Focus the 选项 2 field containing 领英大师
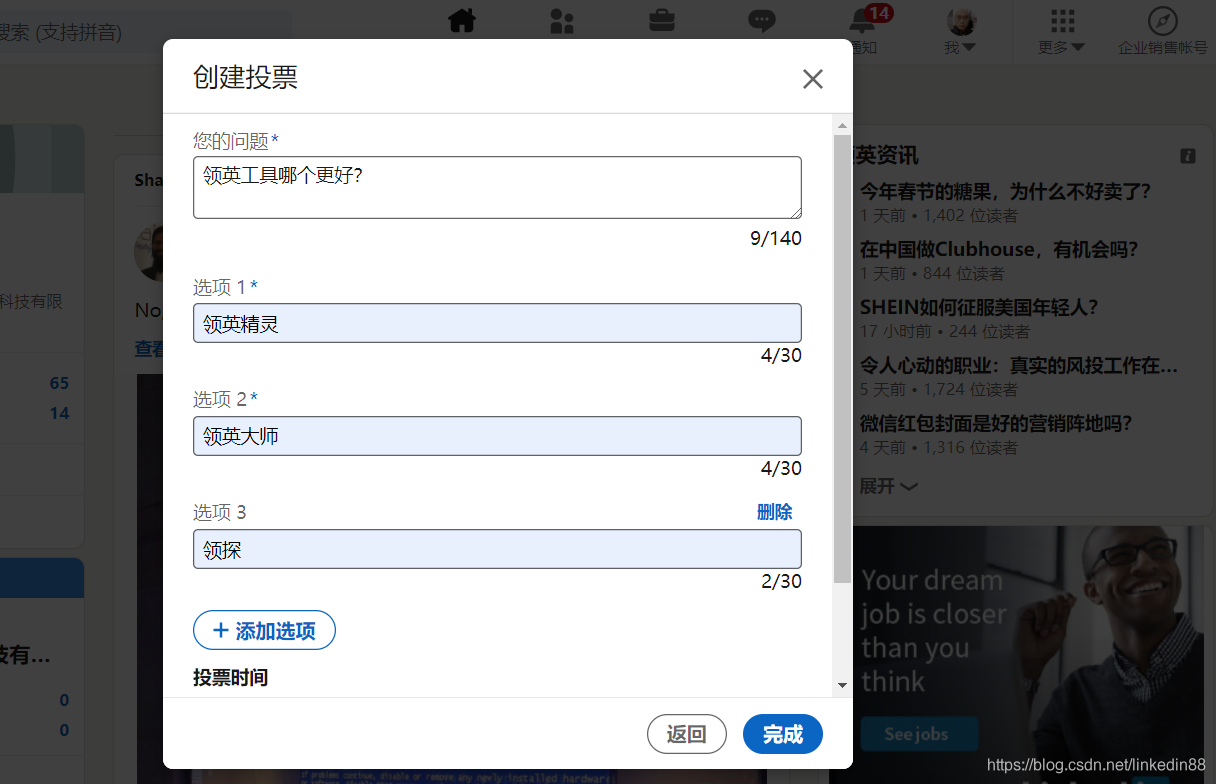Viewport: 1216px width, 784px height. coord(497,436)
